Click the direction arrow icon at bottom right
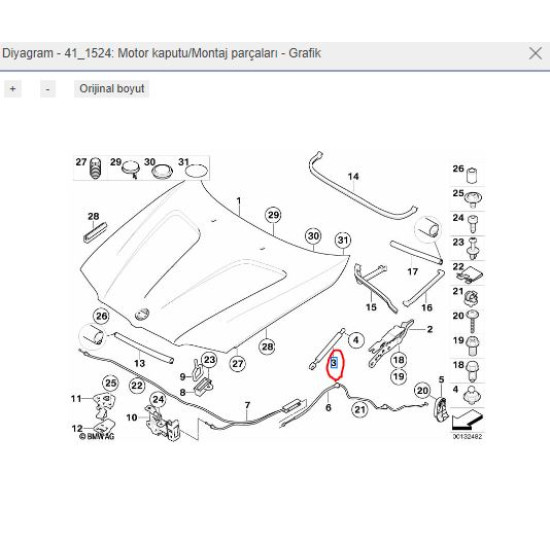Image resolution: width=550 pixels, height=550 pixels. (467, 420)
